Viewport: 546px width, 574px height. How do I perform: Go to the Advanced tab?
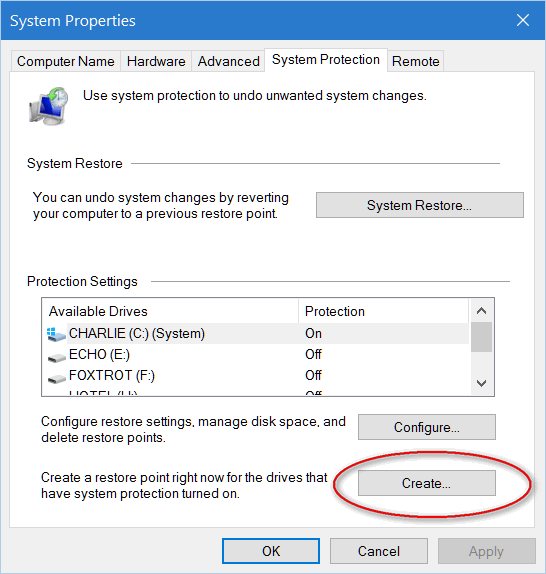point(228,61)
